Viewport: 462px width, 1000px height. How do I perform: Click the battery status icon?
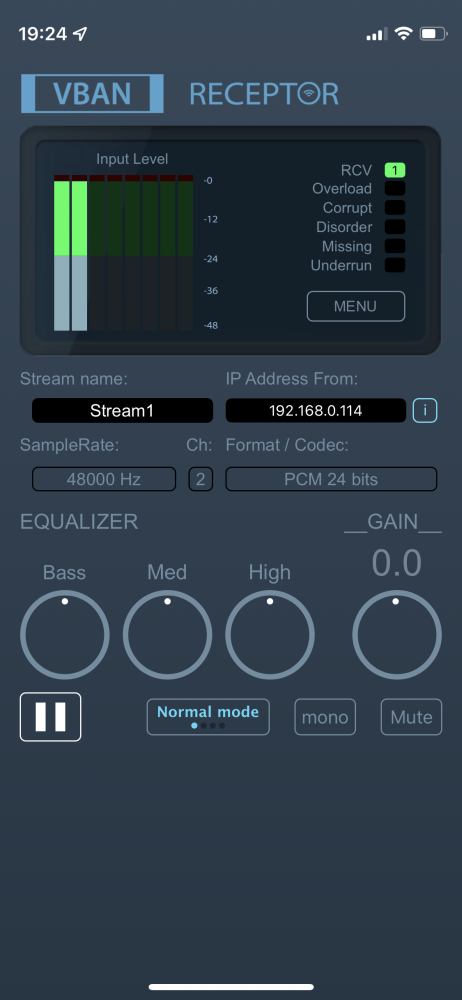(433, 34)
